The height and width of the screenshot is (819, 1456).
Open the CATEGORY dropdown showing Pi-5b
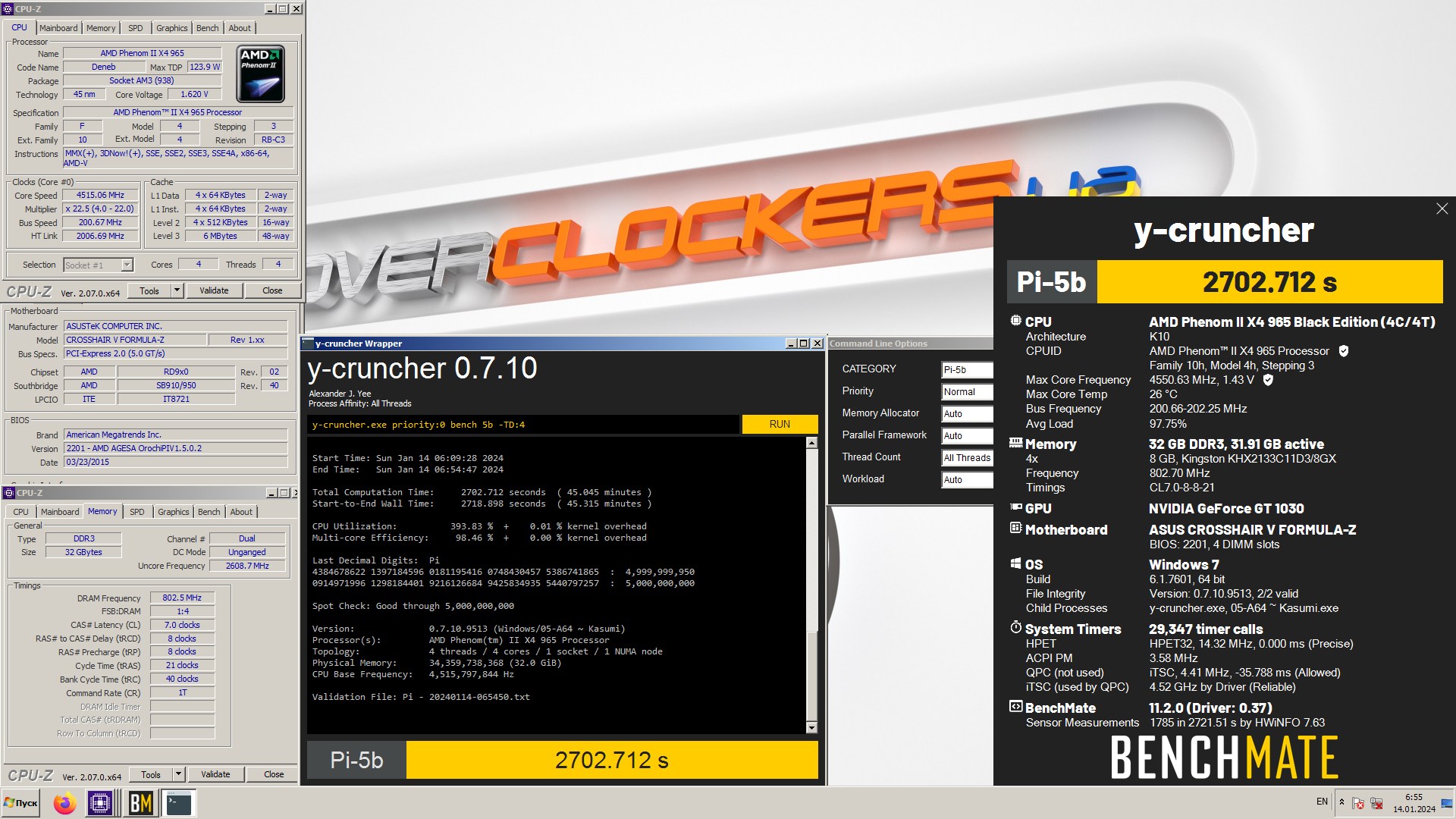pyautogui.click(x=967, y=370)
